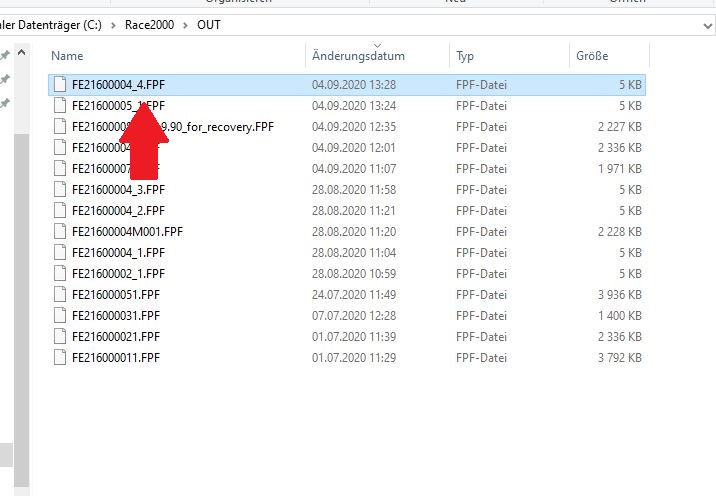Select file FE21600004_4.FPF
Viewport: 716px width, 496px height.
tap(347, 85)
